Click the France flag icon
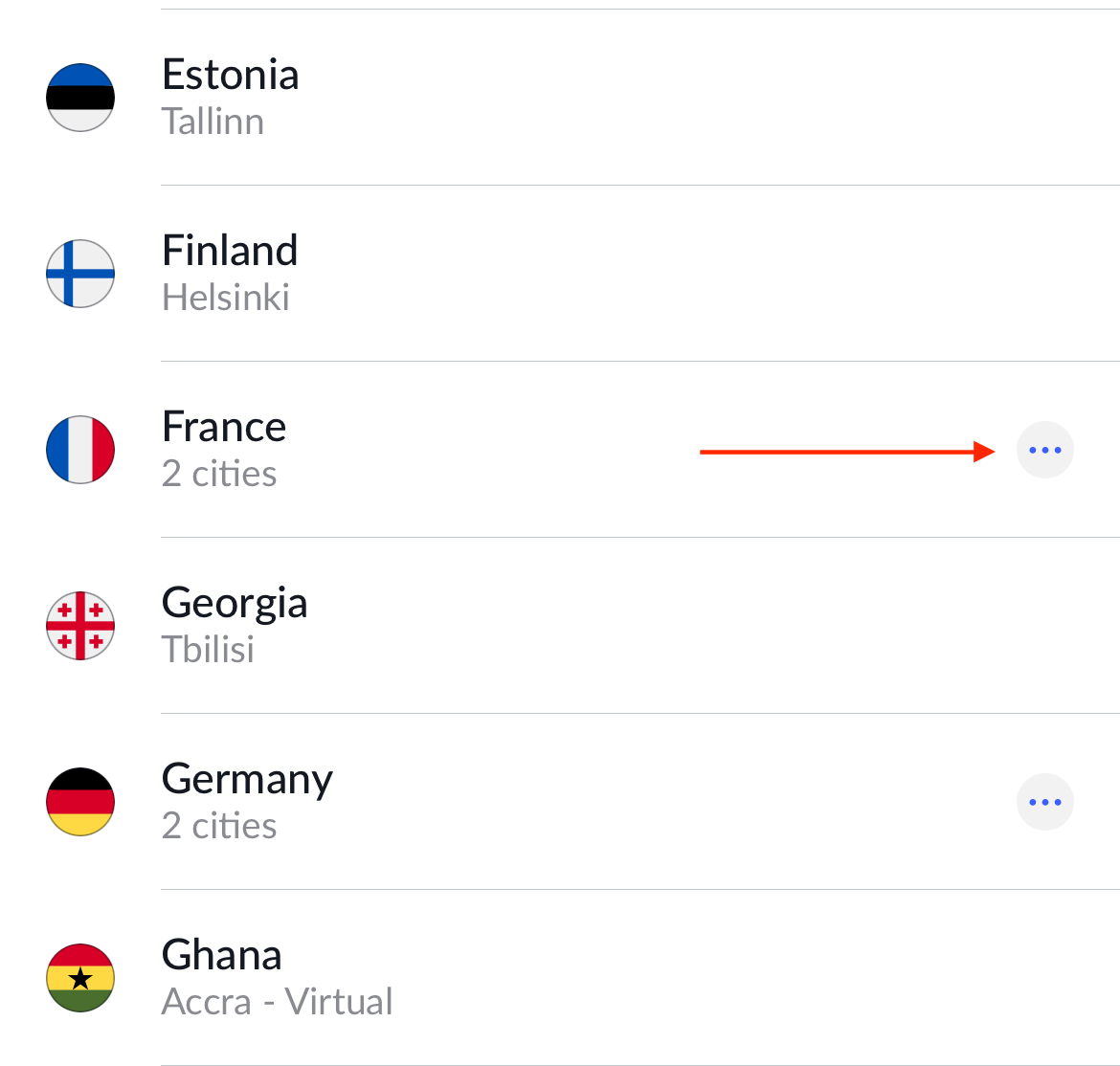Screen dimensions: 1120x1066 coord(80,450)
